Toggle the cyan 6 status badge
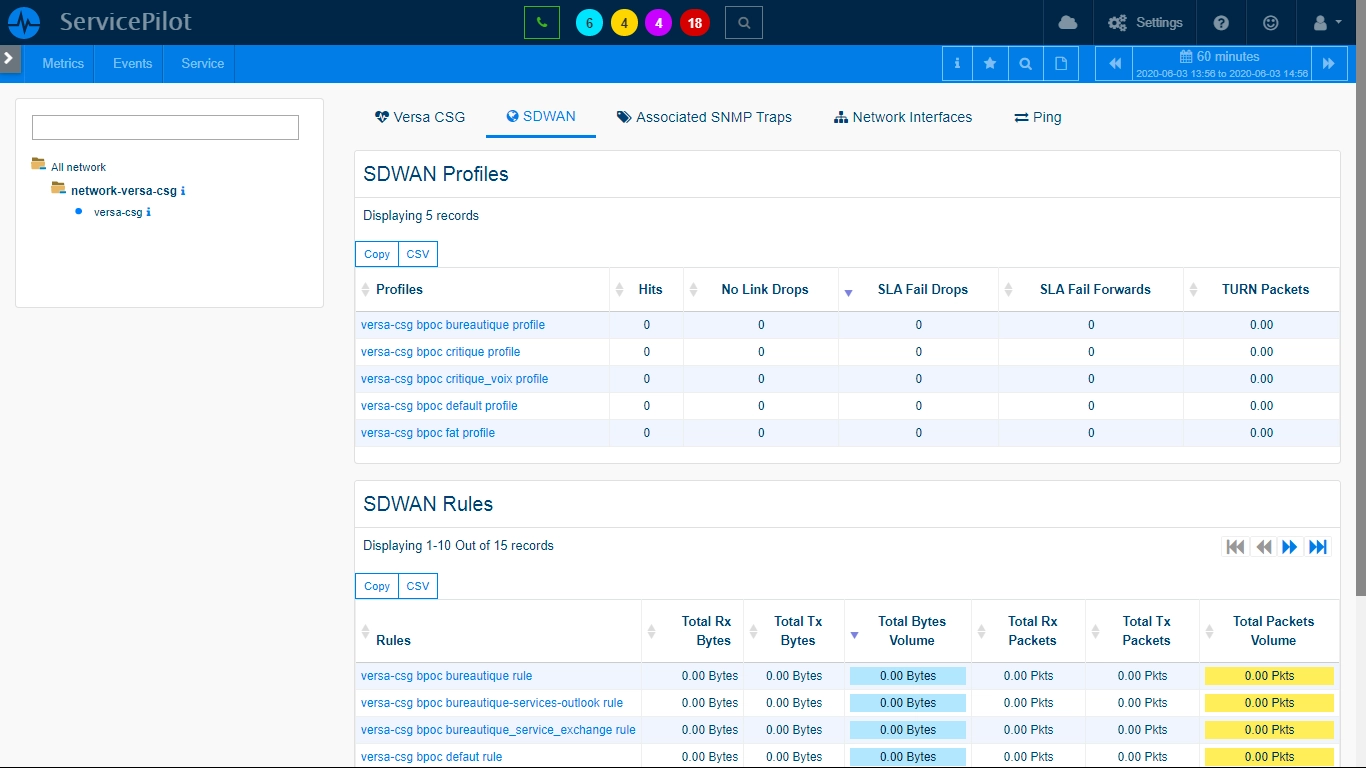 click(589, 23)
